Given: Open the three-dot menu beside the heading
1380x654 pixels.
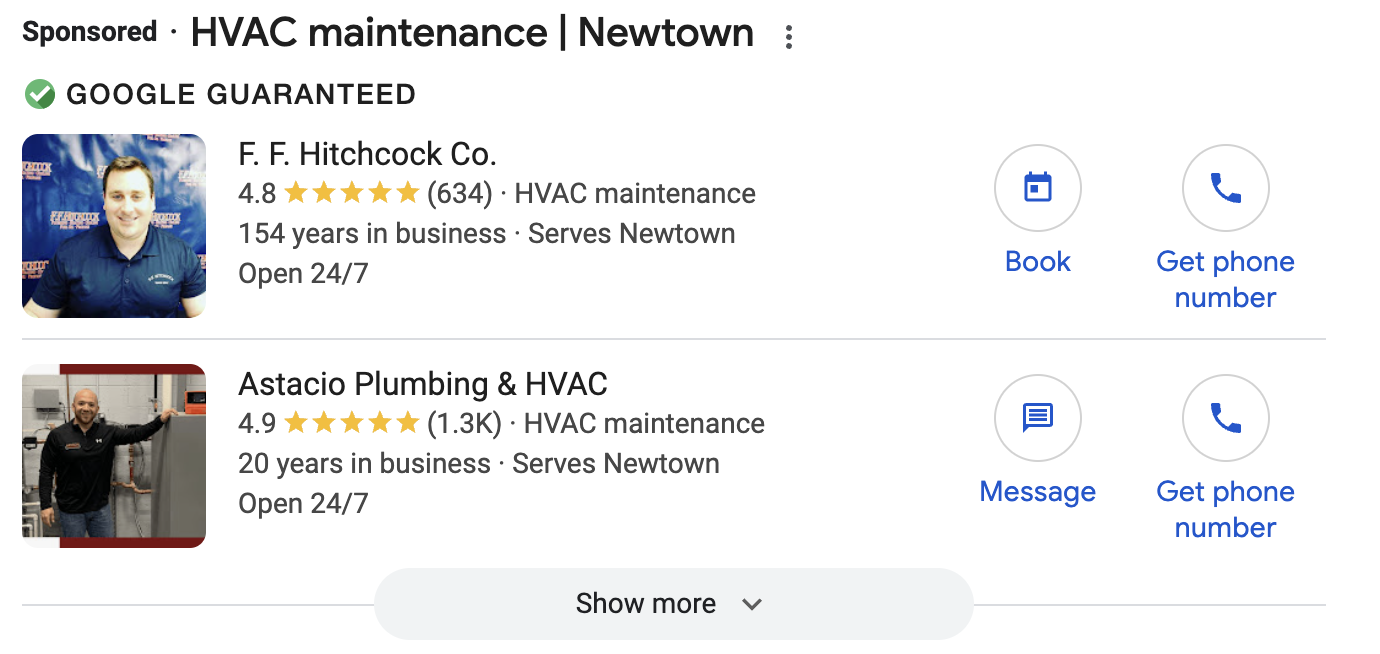Looking at the screenshot, I should click(x=789, y=38).
